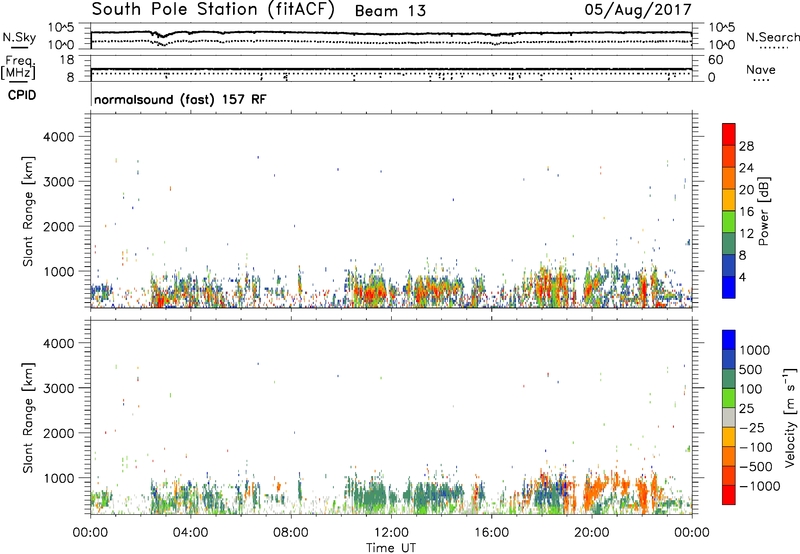Click the solid noise curve dip near 03:00
Viewport: 800px width, 554px height.
(161, 36)
